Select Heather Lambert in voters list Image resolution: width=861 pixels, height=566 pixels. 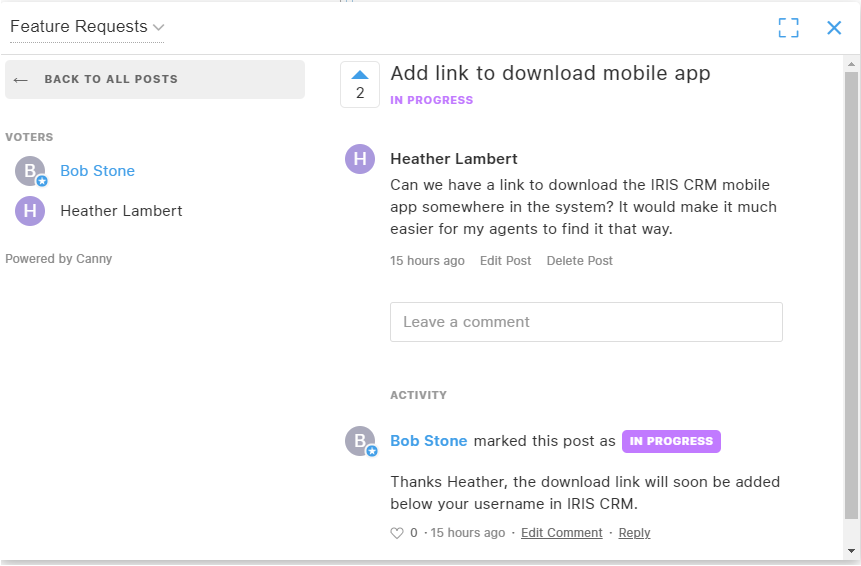[121, 211]
